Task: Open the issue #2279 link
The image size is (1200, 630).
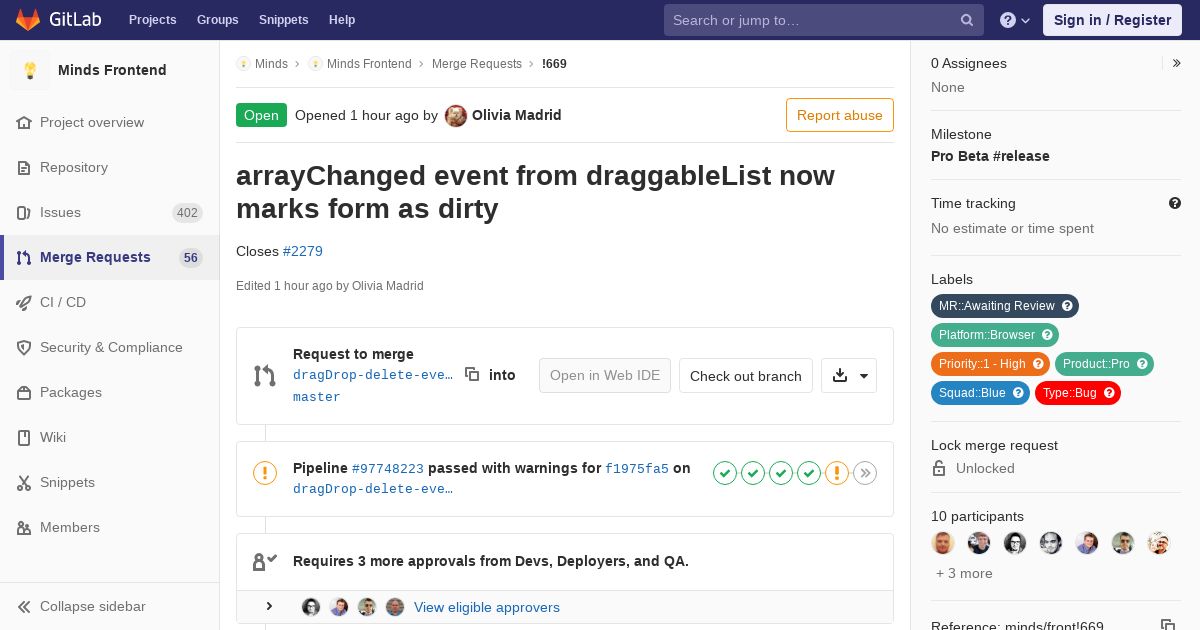Action: coord(303,251)
